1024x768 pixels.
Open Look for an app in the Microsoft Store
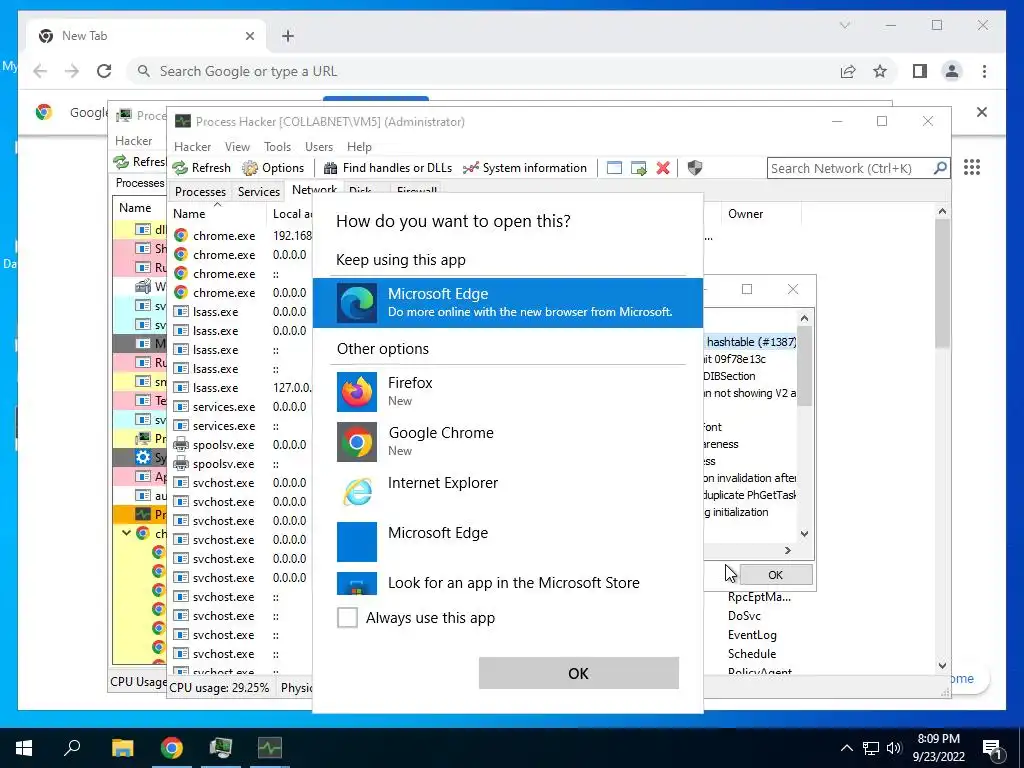pyautogui.click(x=507, y=583)
